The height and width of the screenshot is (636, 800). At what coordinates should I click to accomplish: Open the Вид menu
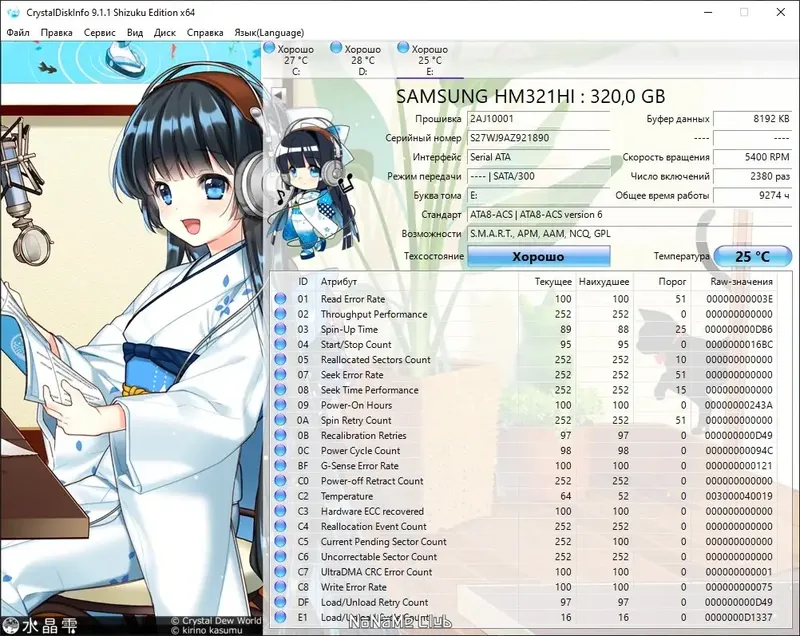click(x=135, y=33)
